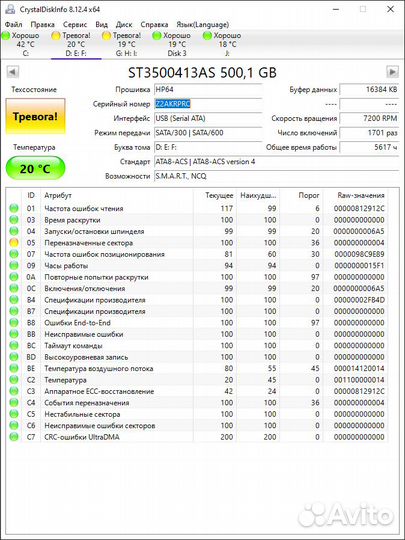Click green status icon for attribute C2
Image resolution: width=405 pixels, height=540 pixels.
coord(14,380)
